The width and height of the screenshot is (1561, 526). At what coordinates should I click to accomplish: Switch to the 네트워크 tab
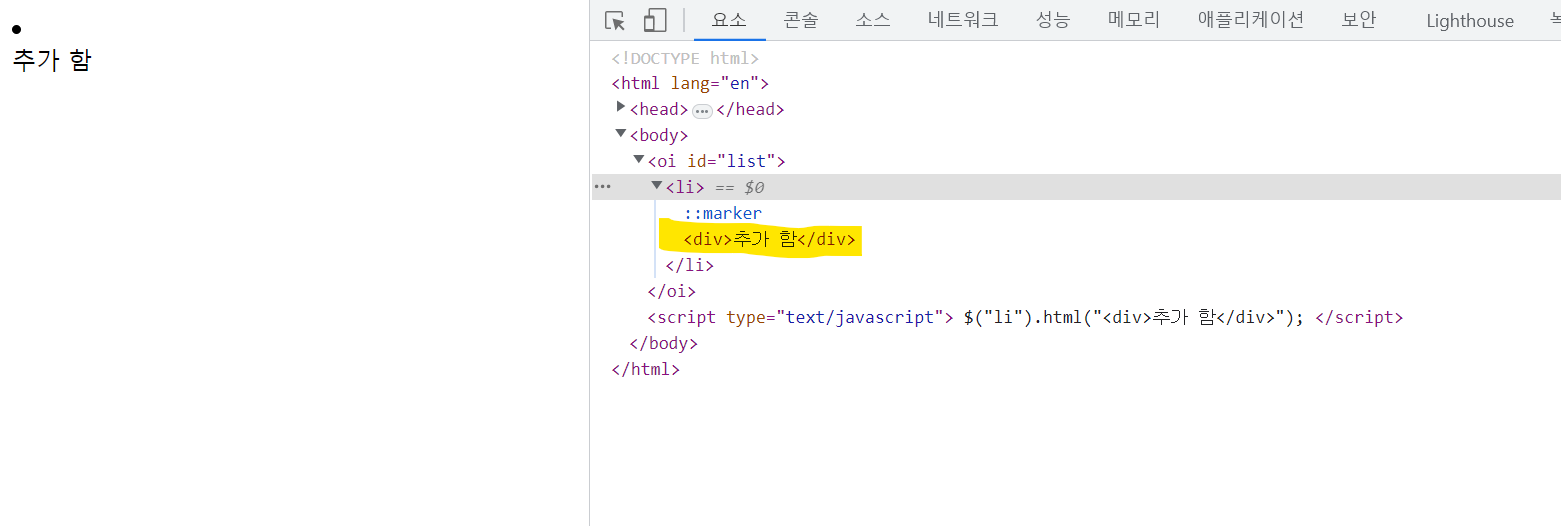[963, 20]
